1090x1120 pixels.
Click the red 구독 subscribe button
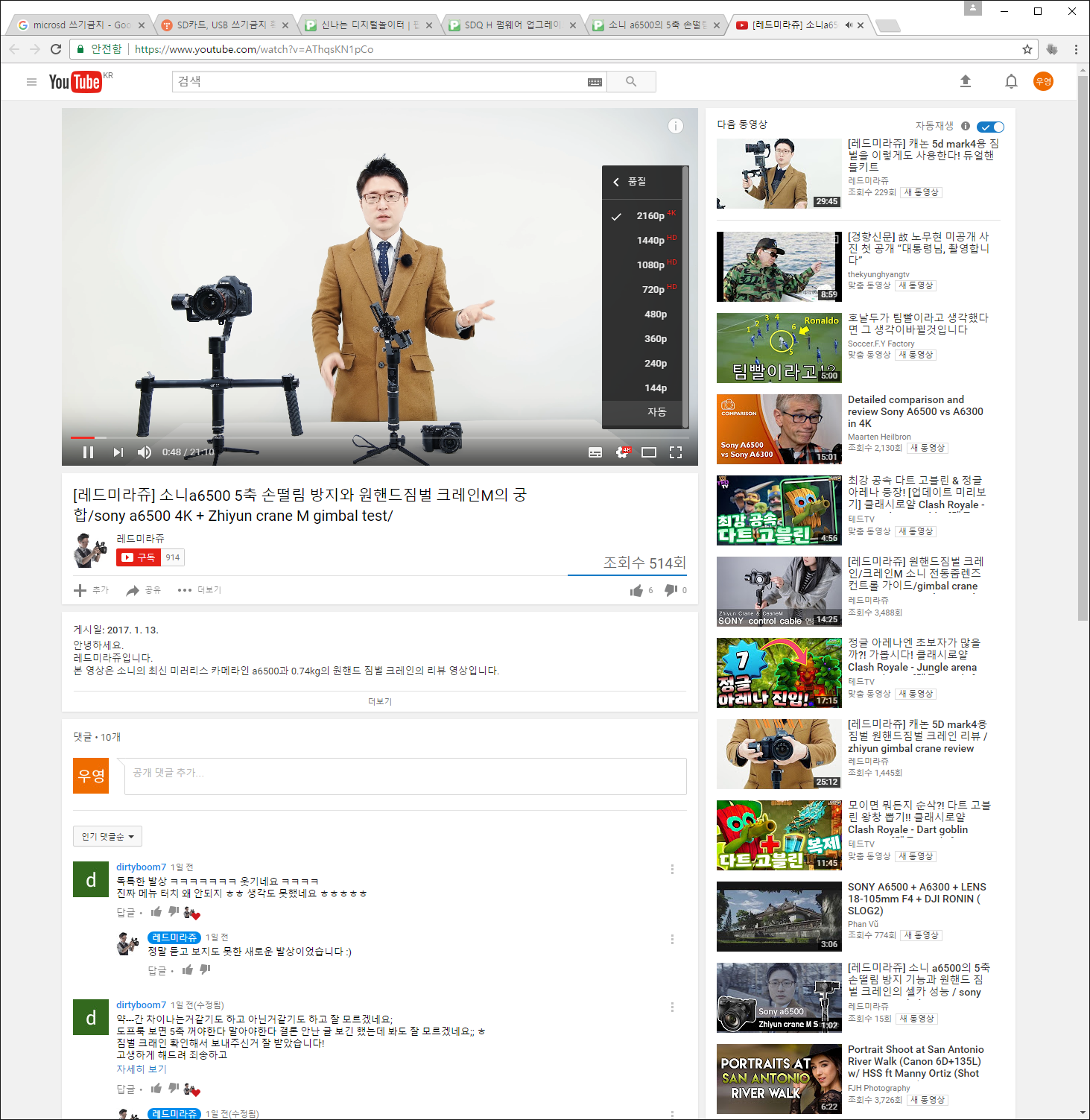139,557
